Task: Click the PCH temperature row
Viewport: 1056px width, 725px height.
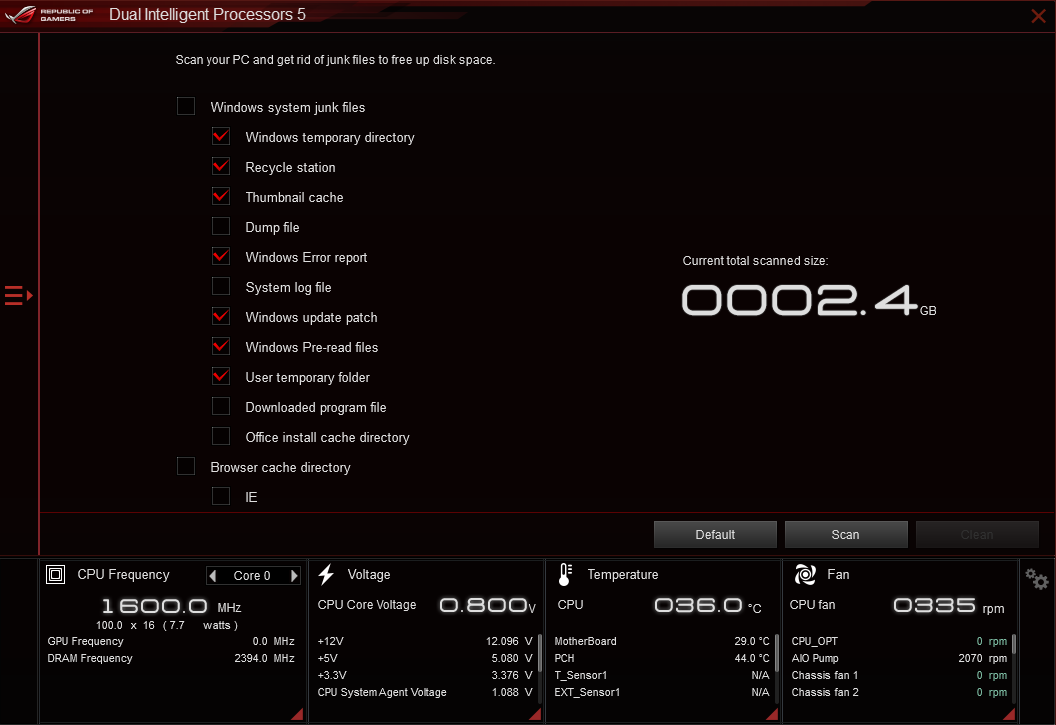Action: click(x=662, y=658)
